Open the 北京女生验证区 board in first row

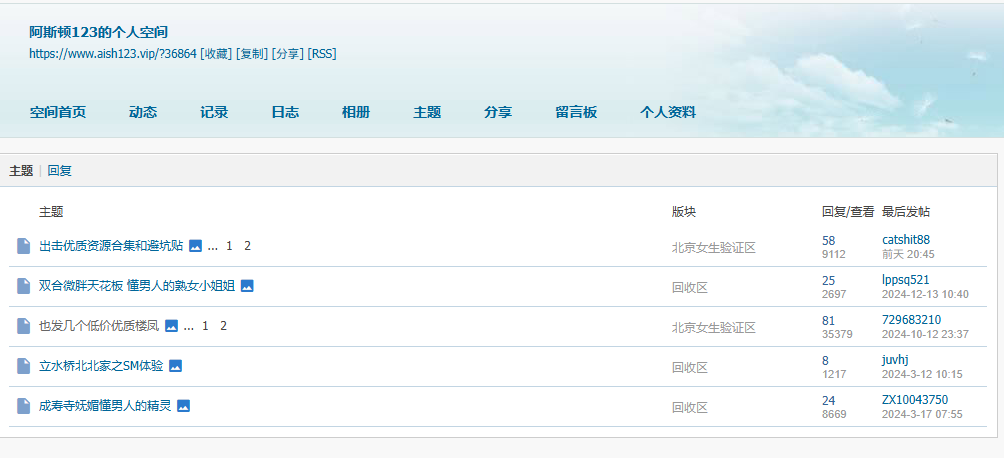point(713,247)
